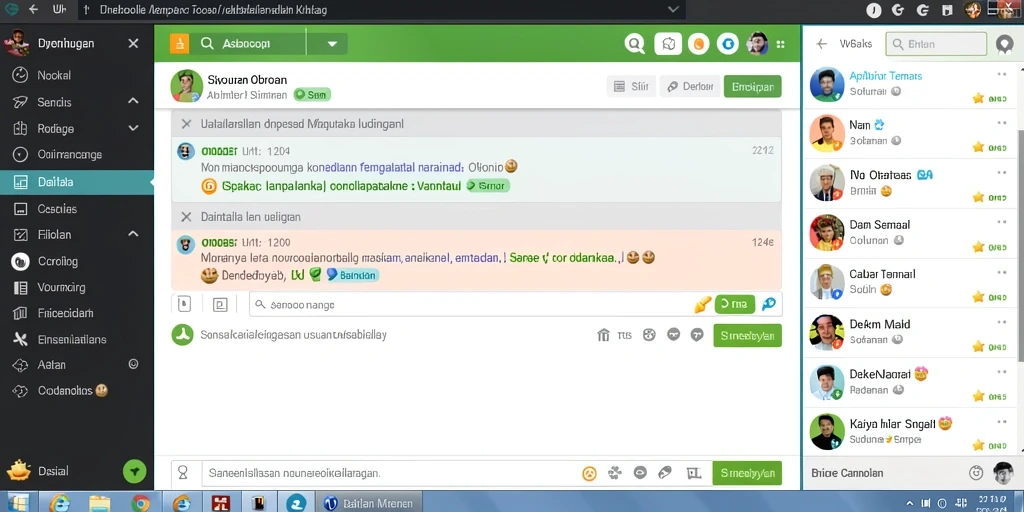Click the orange circle header icon
Viewport: 1024px width, 512px height.
(699, 44)
